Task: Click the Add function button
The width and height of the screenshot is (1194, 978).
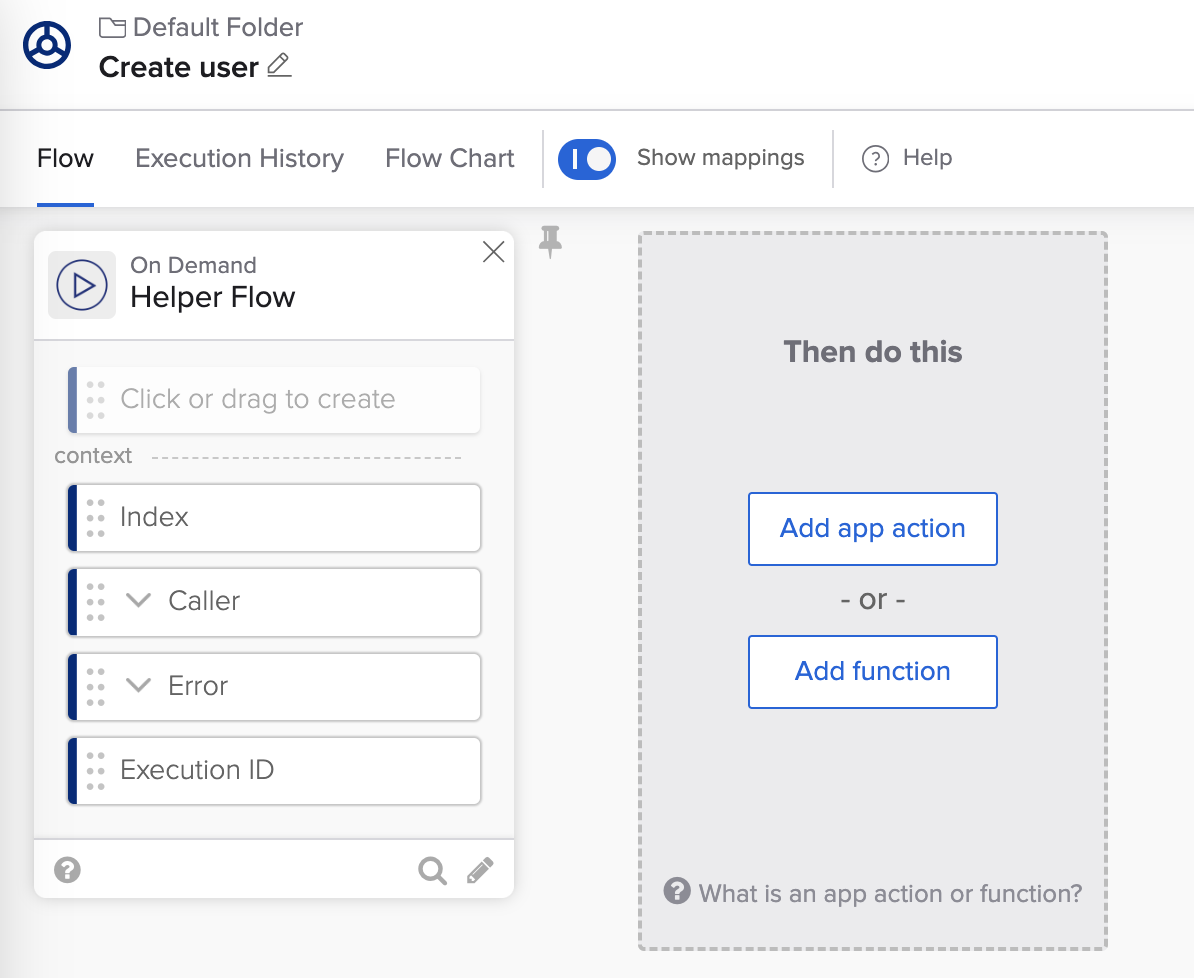Action: pyautogui.click(x=872, y=672)
